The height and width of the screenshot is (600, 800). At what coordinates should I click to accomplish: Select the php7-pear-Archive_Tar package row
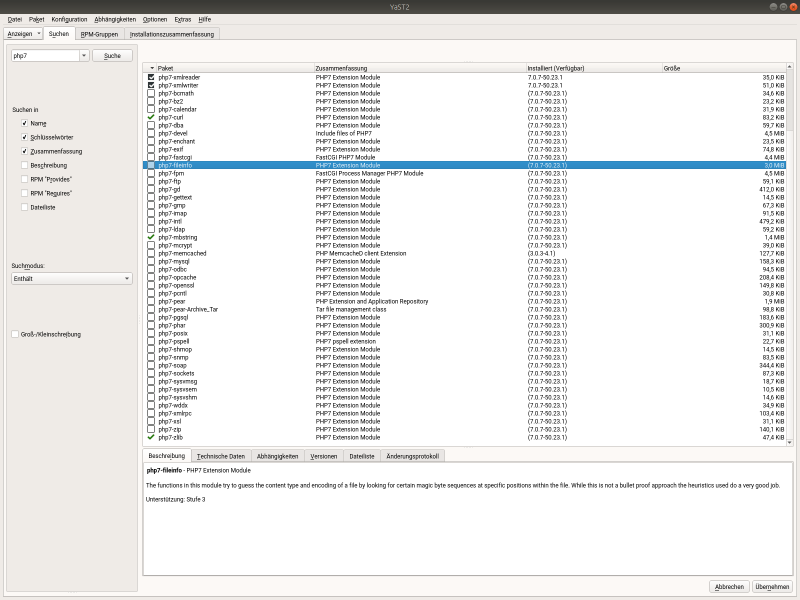(464, 309)
